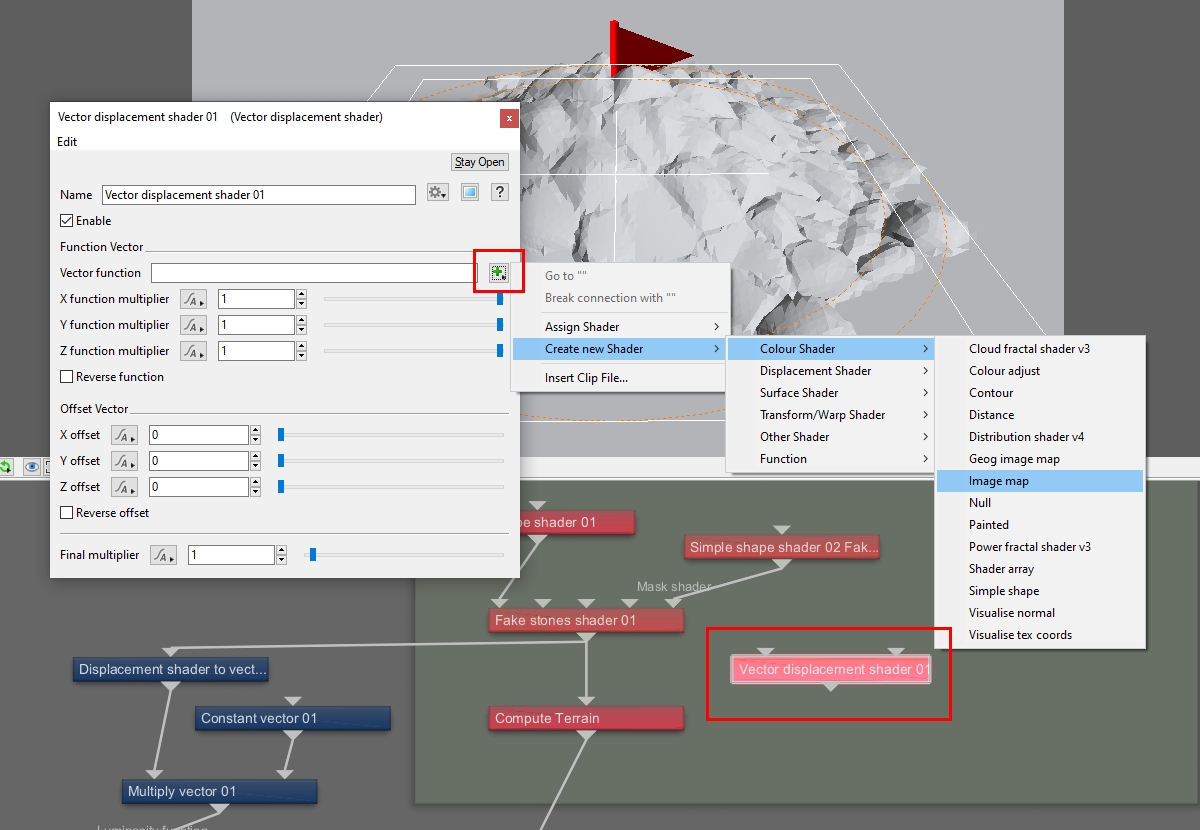
Task: Select Colour adjust shader option
Action: [x=1040, y=371]
